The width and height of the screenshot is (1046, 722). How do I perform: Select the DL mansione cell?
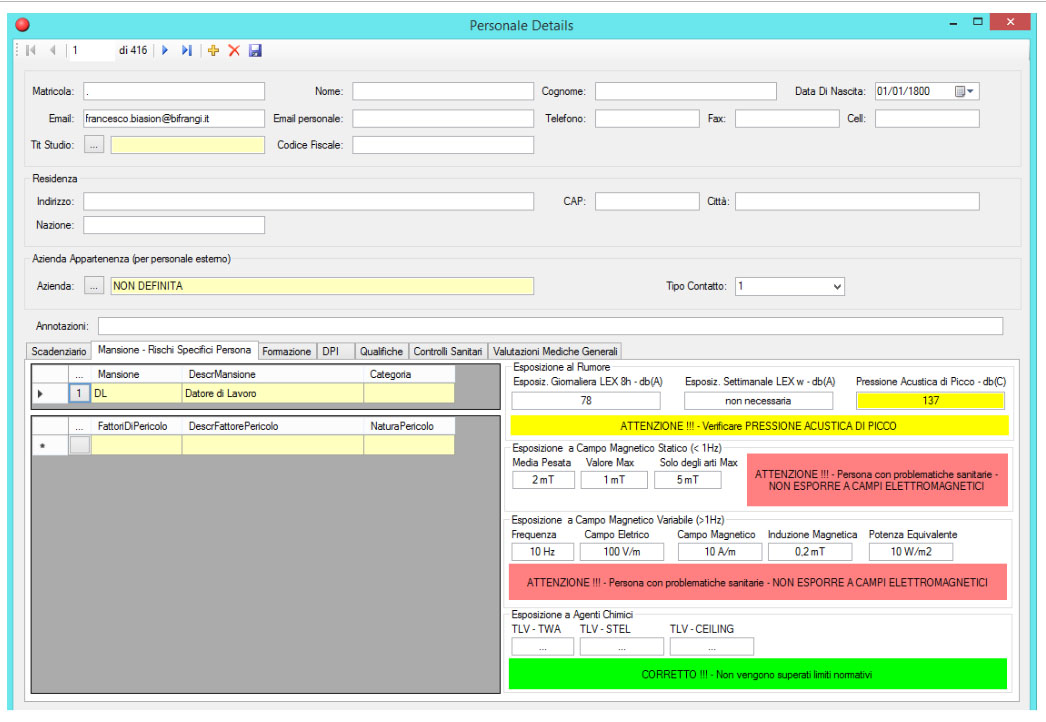(x=136, y=393)
